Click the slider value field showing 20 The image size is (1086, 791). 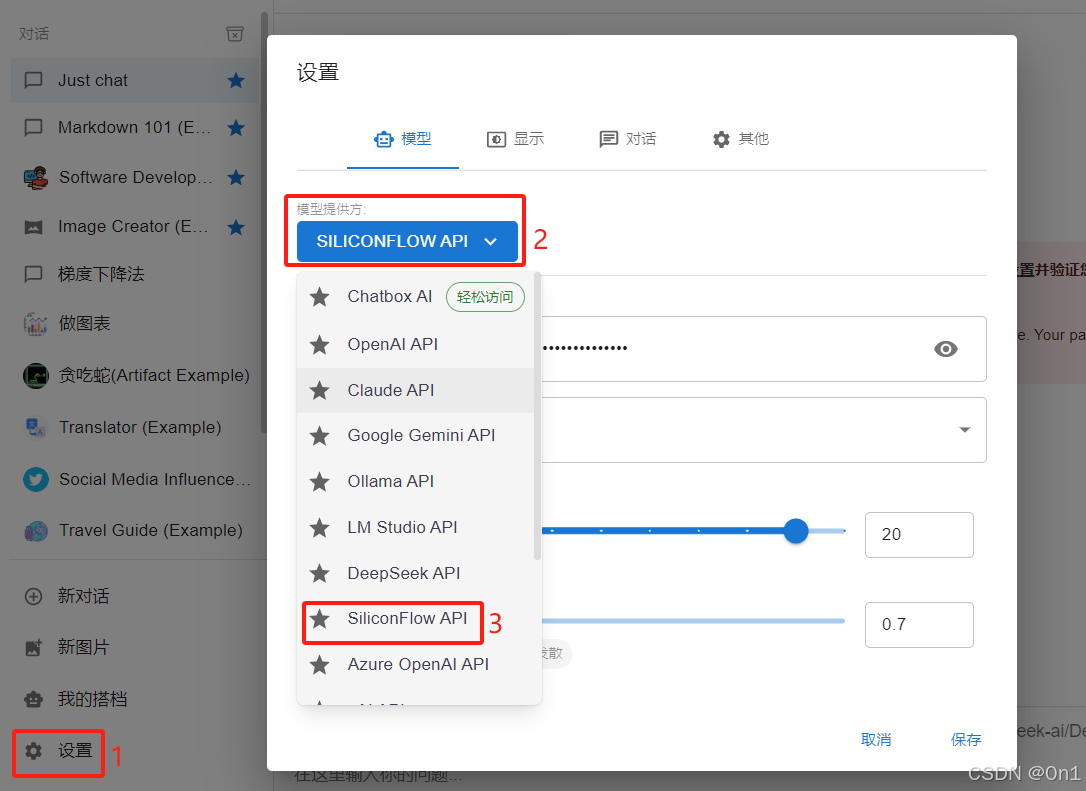[x=919, y=535]
